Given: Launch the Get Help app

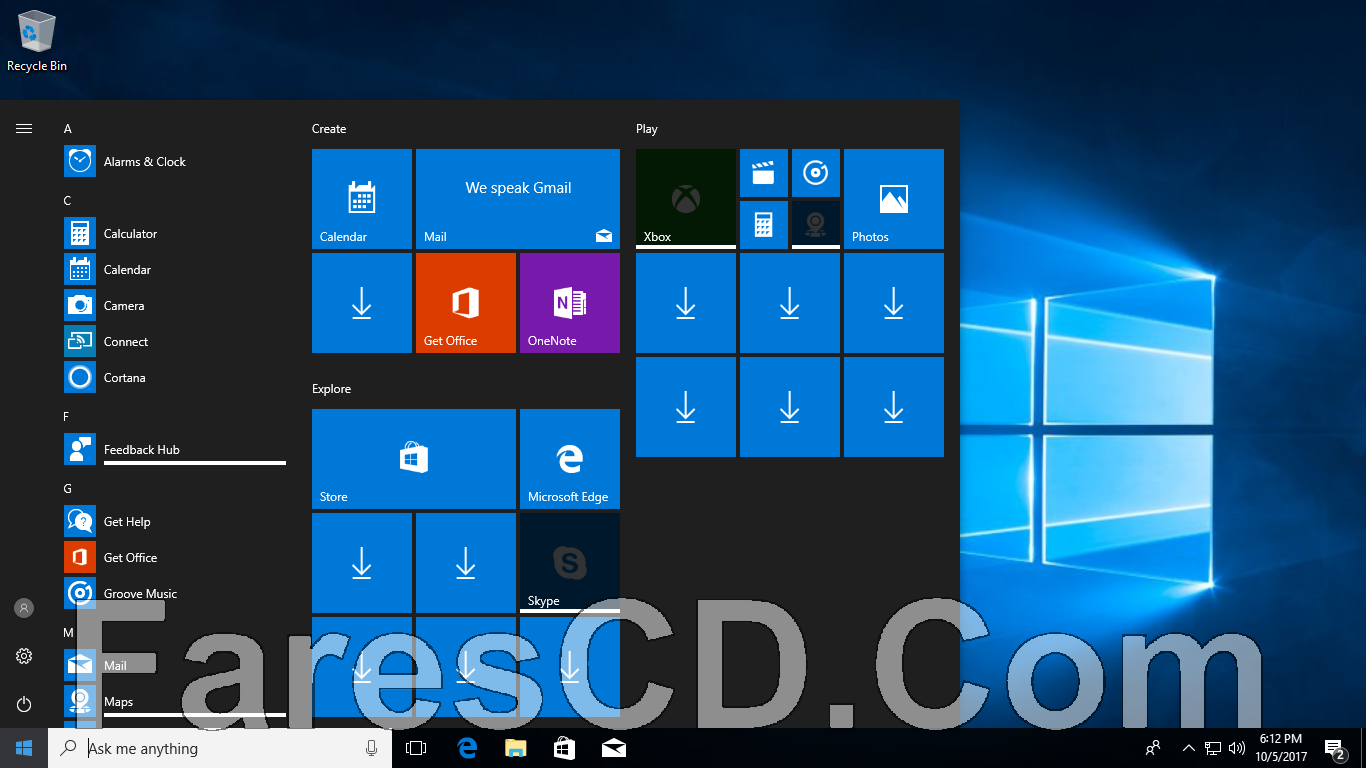Looking at the screenshot, I should (175, 522).
